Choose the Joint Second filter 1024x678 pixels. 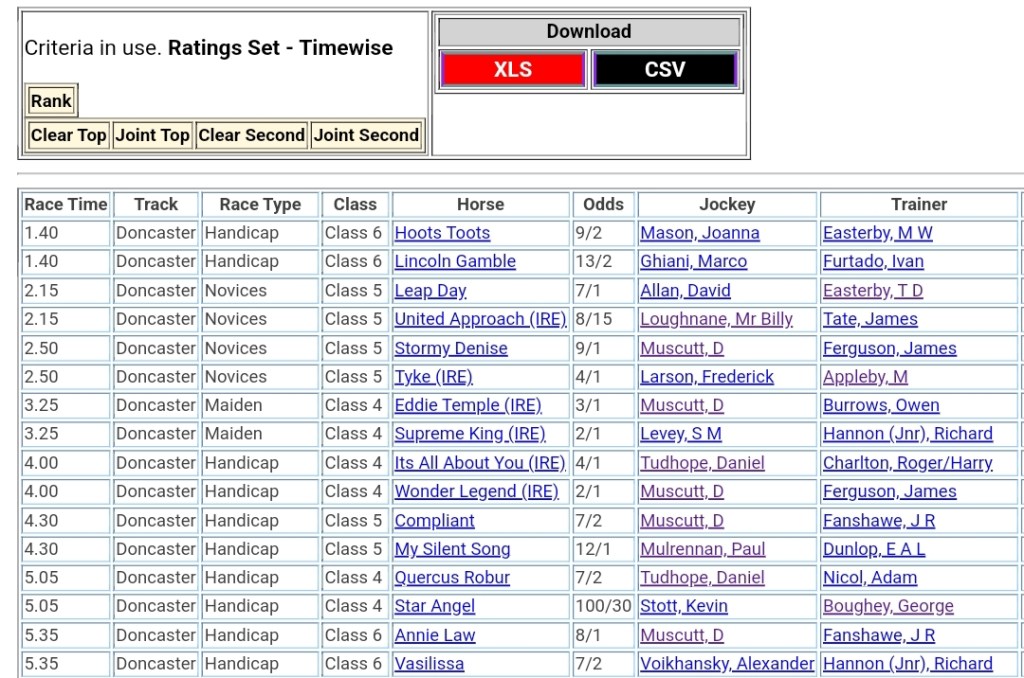point(366,135)
